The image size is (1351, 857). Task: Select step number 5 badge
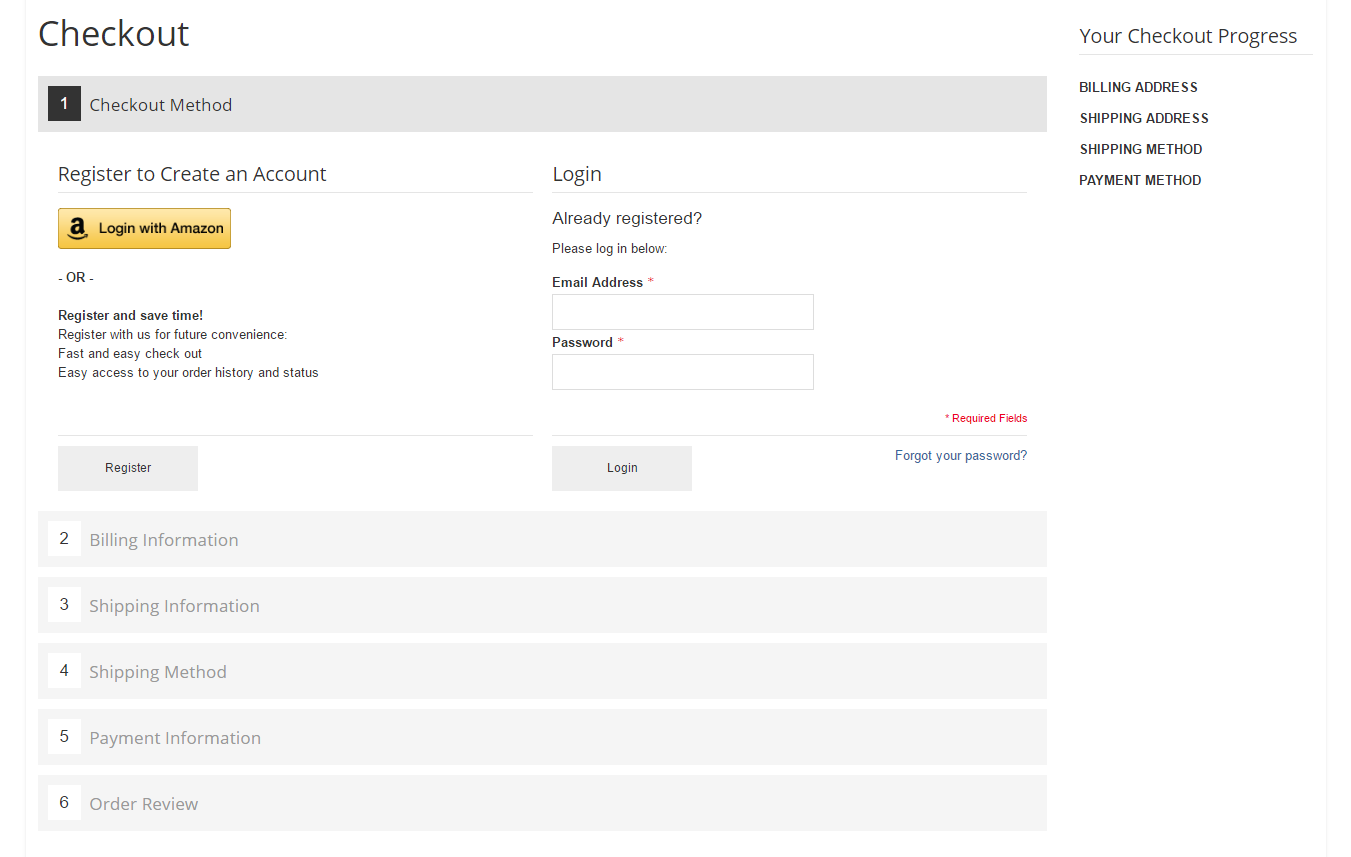64,737
